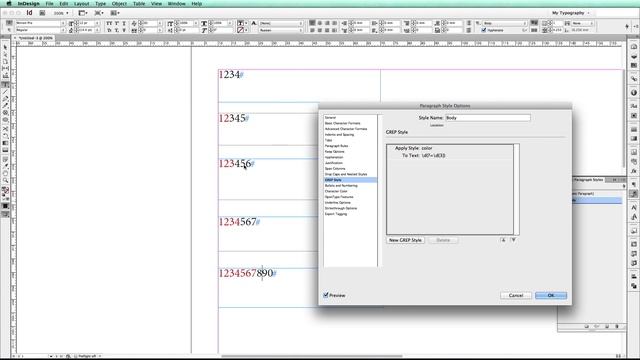Open the View menu
640x360 pixels.
(x=156, y=4)
